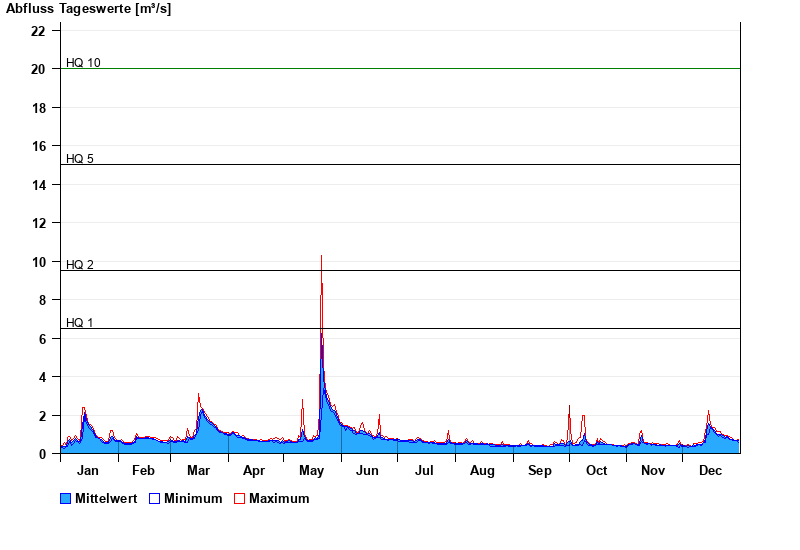
Task: Select the Maximum legend label text
Action: pos(279,498)
